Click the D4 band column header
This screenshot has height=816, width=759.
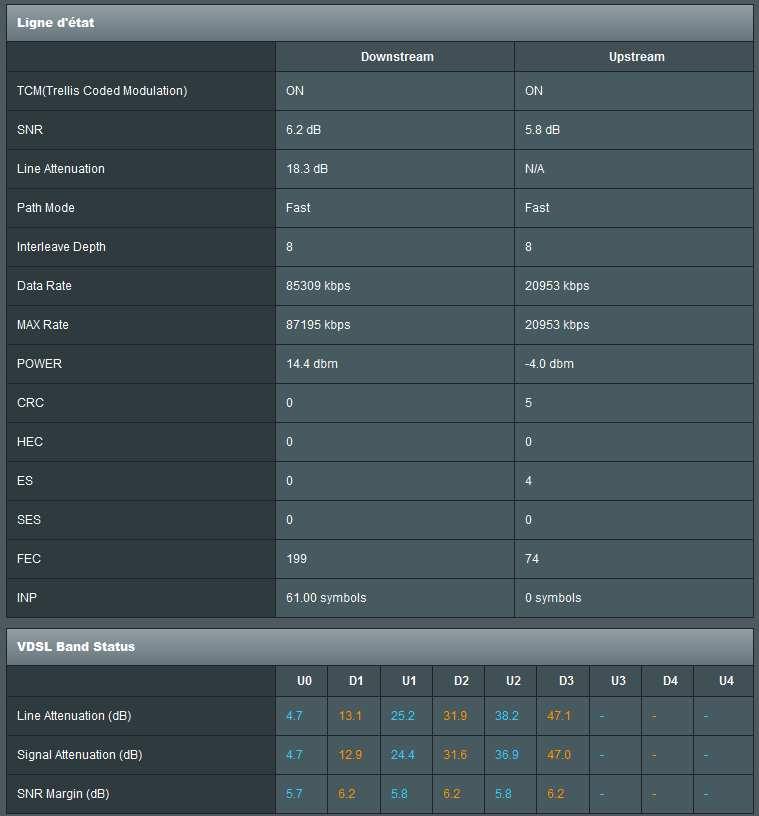pyautogui.click(x=671, y=681)
